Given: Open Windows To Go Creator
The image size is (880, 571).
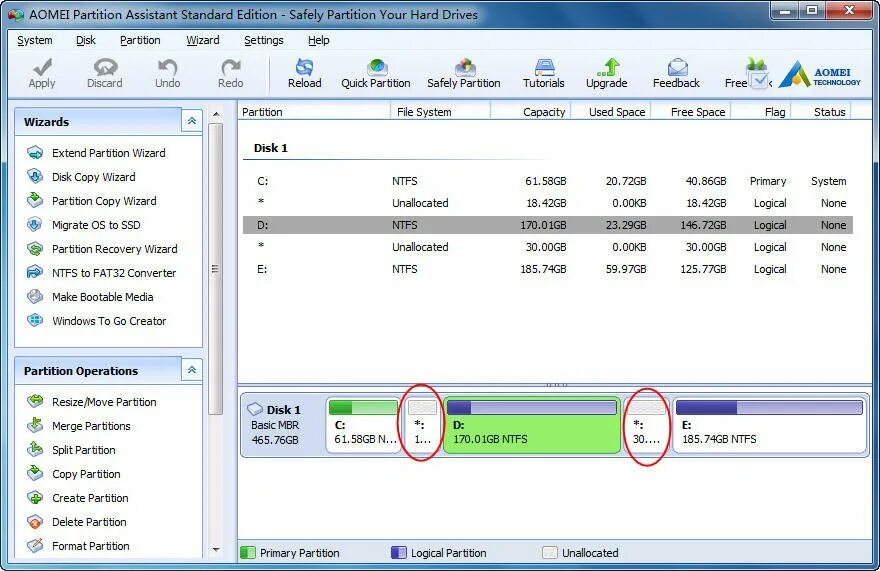Looking at the screenshot, I should tap(109, 321).
